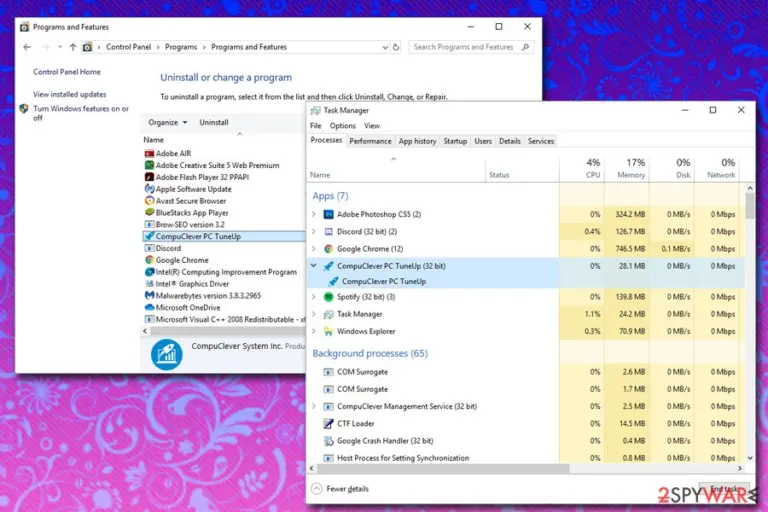Image resolution: width=768 pixels, height=512 pixels.
Task: Click the Spotify process icon
Action: coord(329,297)
